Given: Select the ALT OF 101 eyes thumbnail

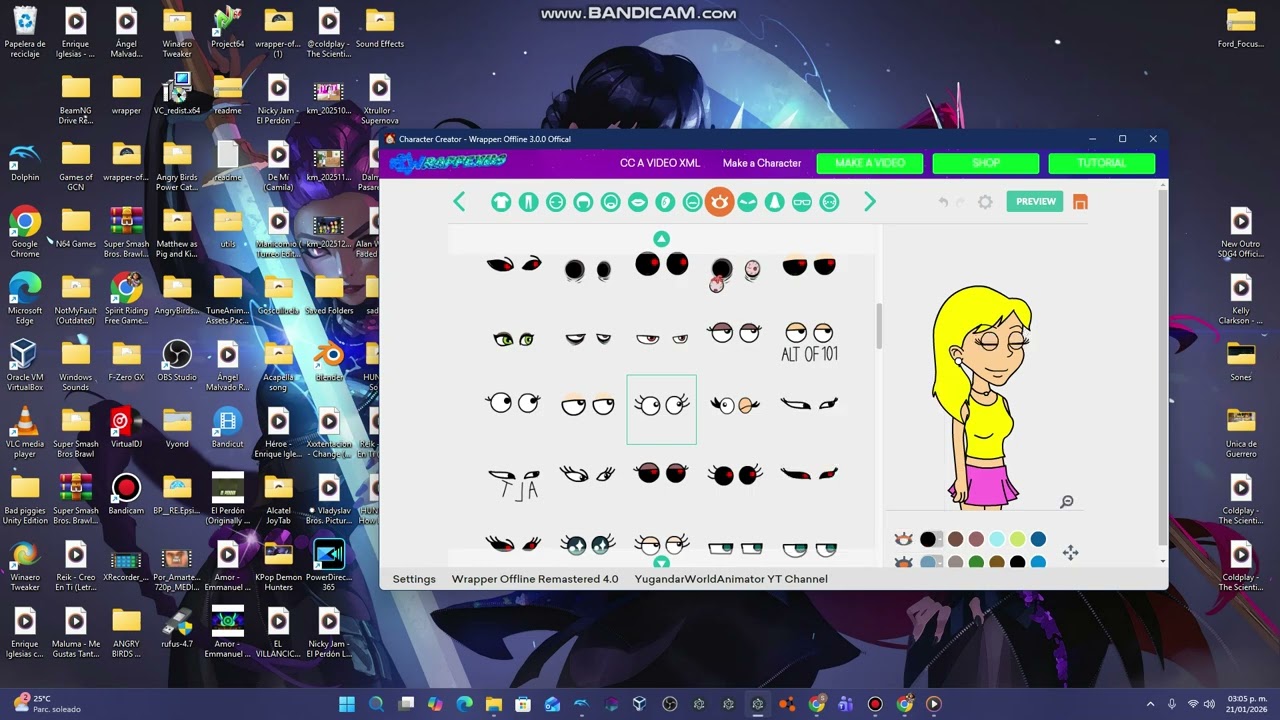Looking at the screenshot, I should [x=809, y=340].
